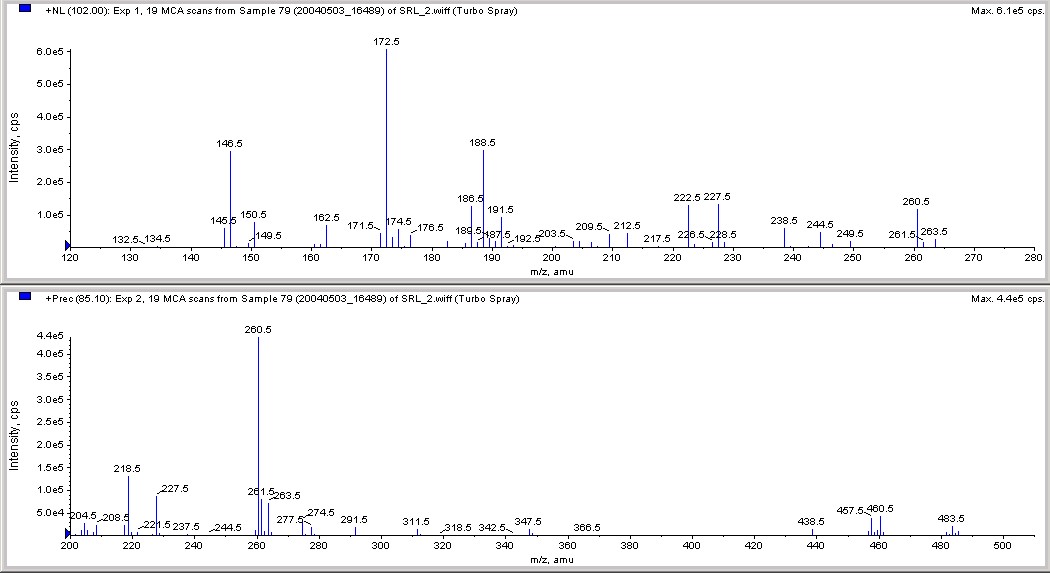Click the lower pane's Intensity, cps axis label
The width and height of the screenshot is (1050, 573).
click(14, 436)
